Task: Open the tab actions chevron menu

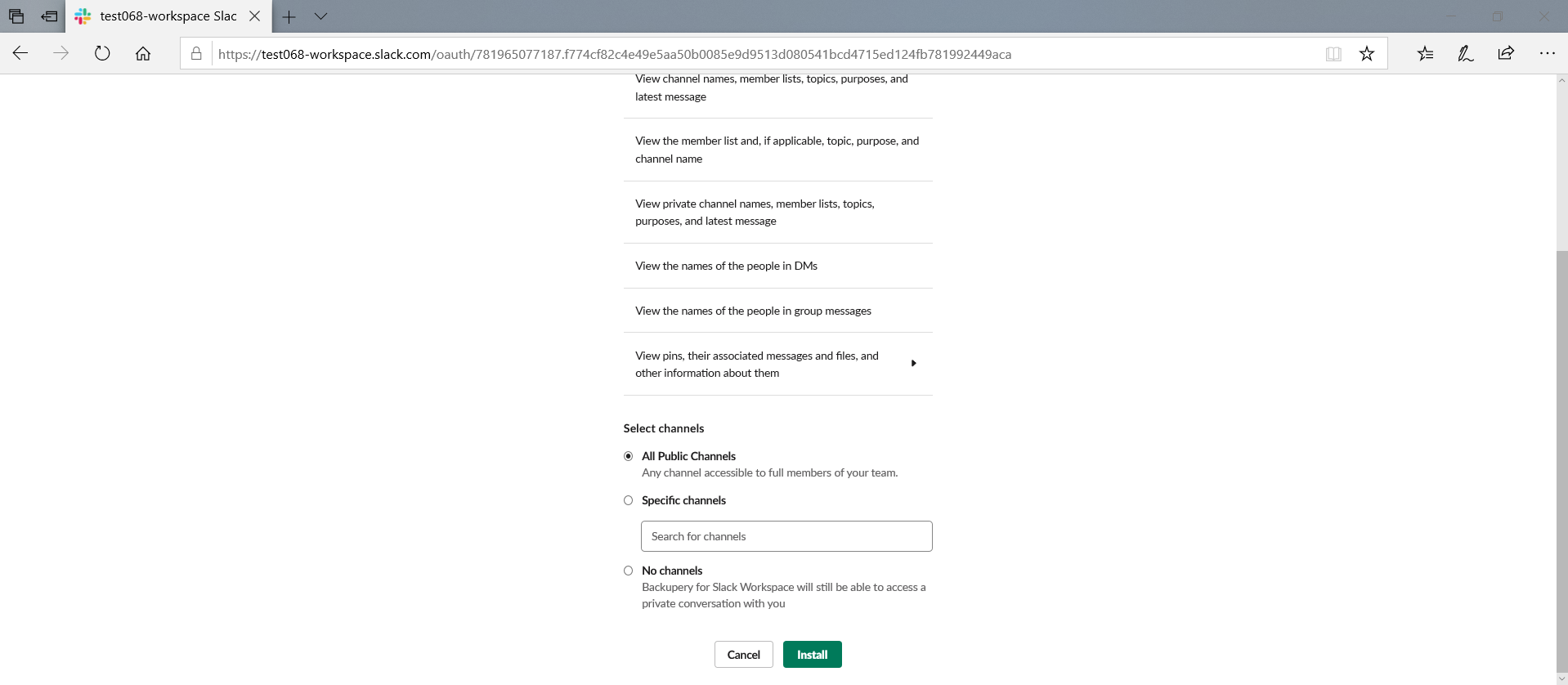Action: tap(321, 16)
